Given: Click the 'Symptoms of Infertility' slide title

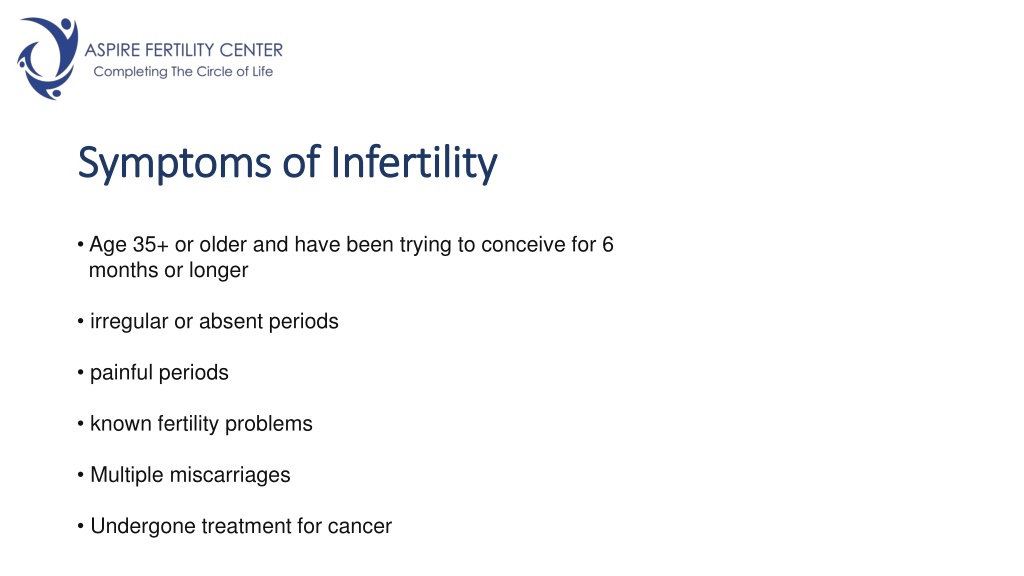Looking at the screenshot, I should click(x=287, y=163).
